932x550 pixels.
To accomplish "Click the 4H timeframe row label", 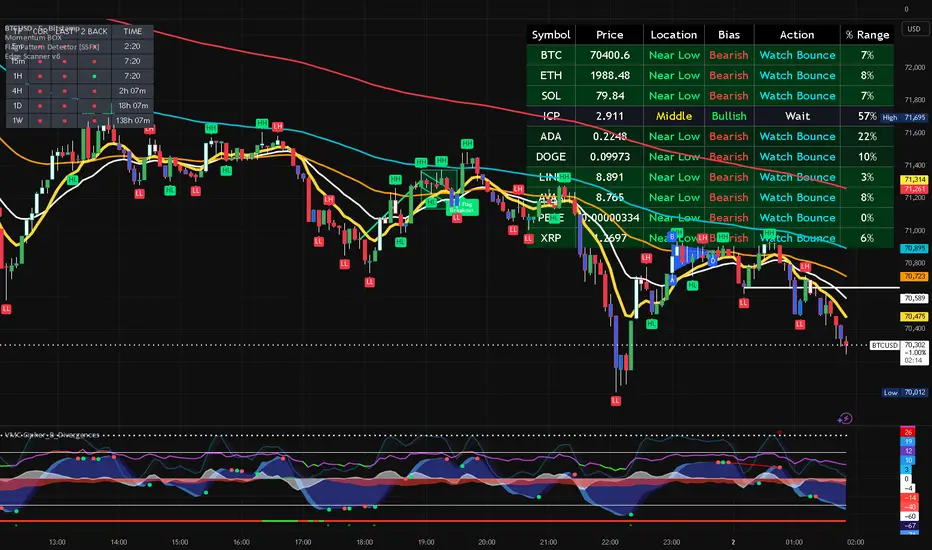I will [x=17, y=91].
